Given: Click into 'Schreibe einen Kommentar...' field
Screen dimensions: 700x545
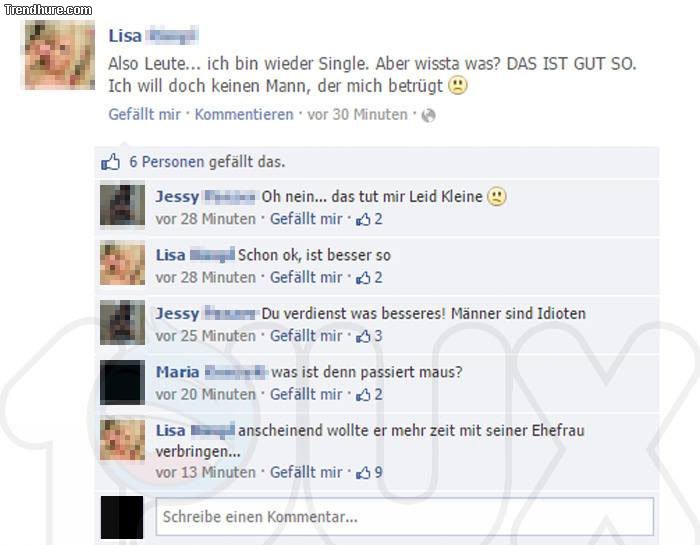Looking at the screenshot, I should point(404,517).
